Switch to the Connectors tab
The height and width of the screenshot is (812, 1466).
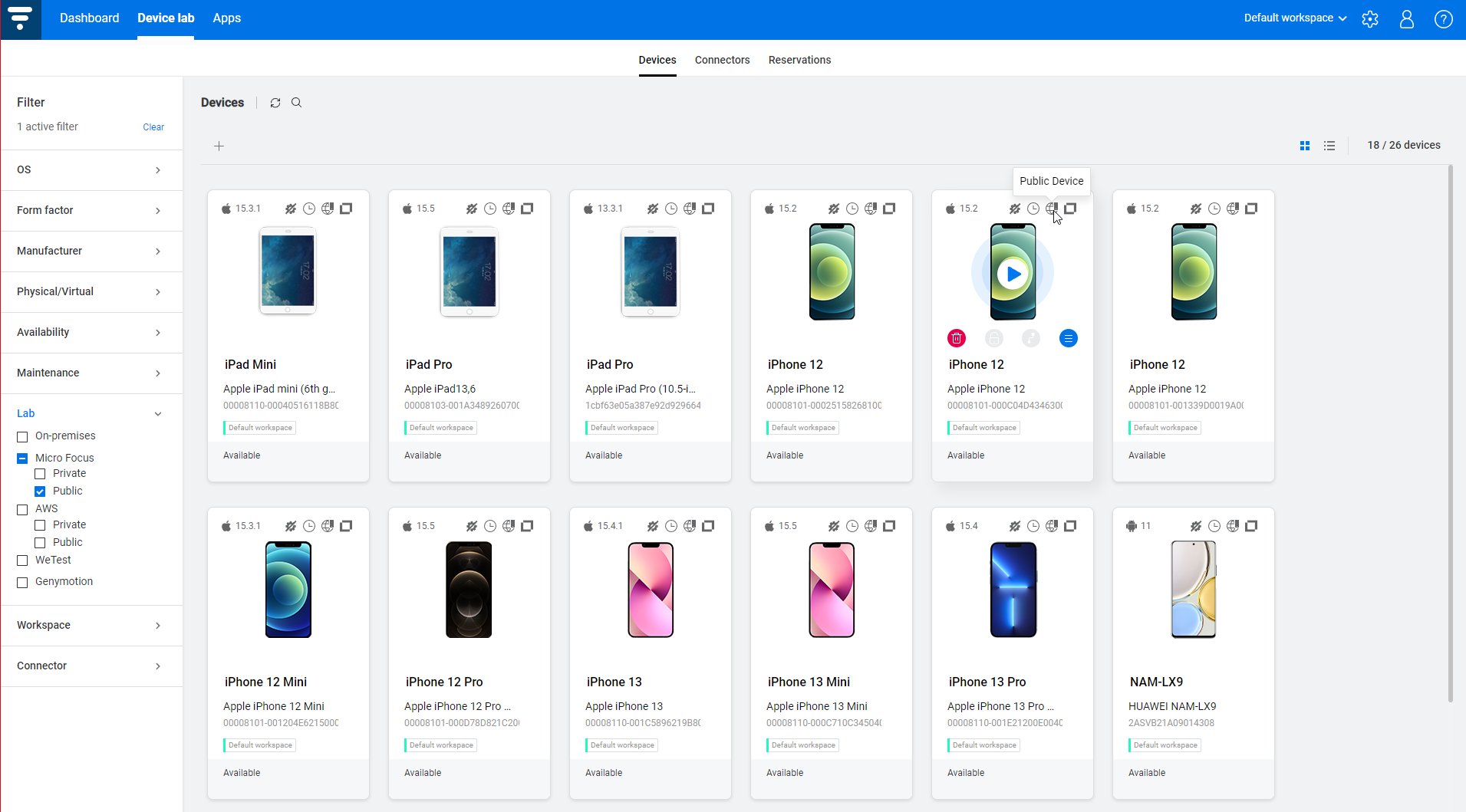(x=722, y=60)
